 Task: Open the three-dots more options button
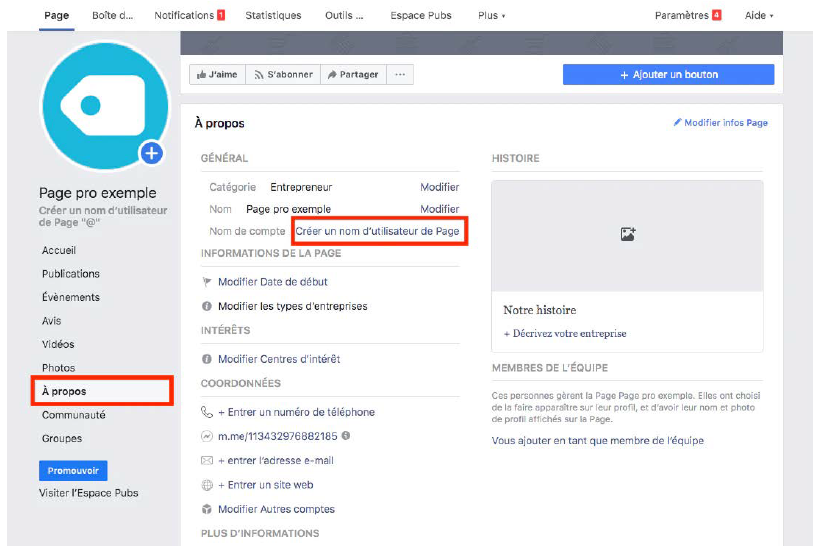click(400, 74)
